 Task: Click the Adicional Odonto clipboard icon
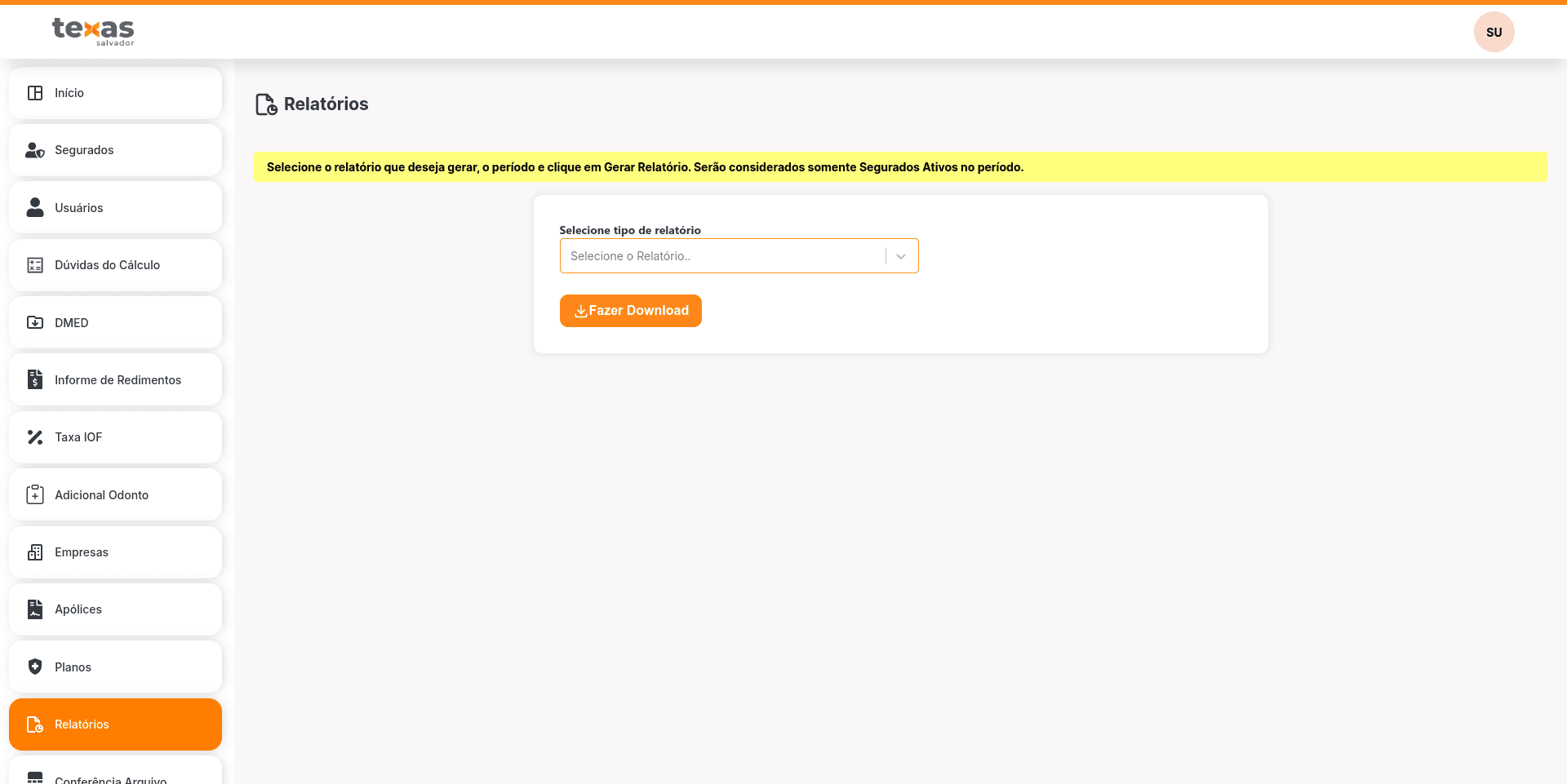(x=35, y=494)
